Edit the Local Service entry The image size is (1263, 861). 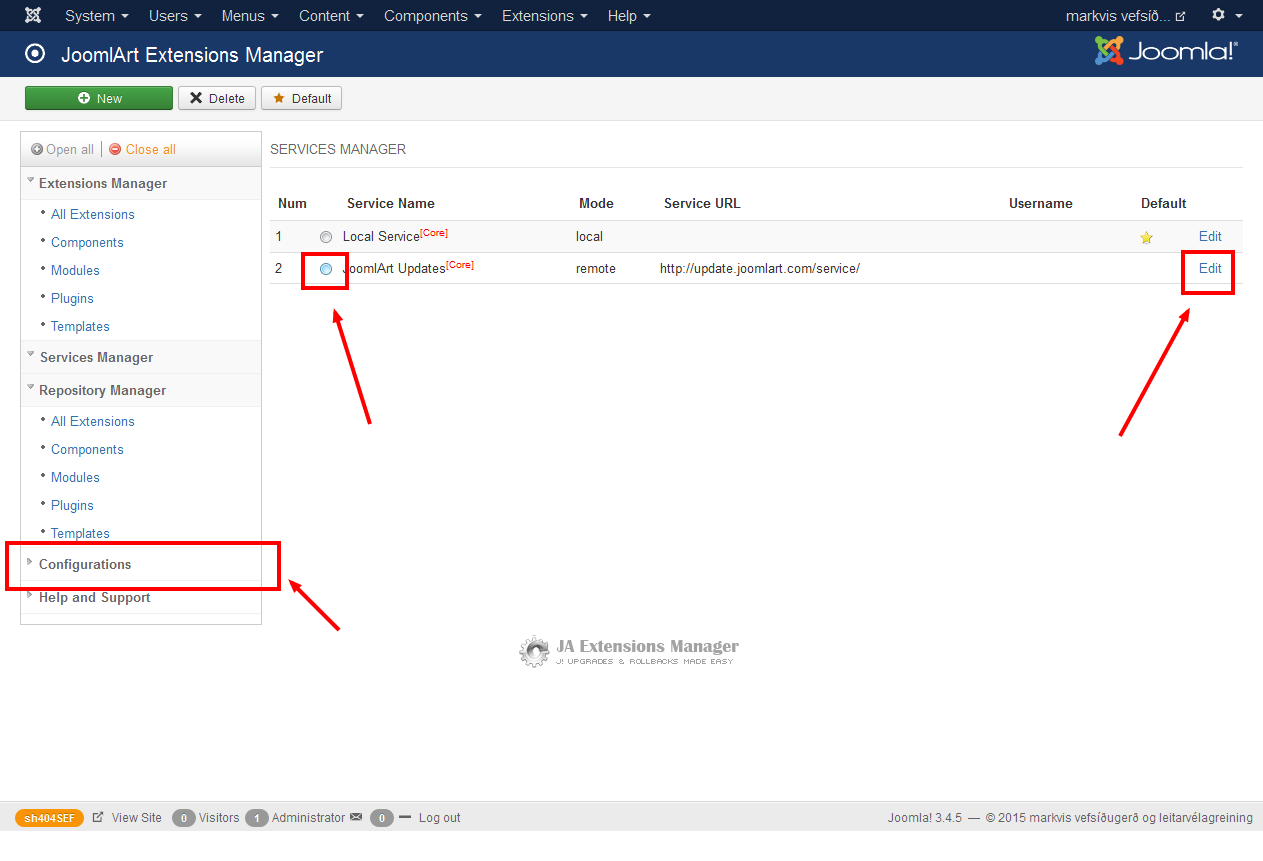(1210, 237)
